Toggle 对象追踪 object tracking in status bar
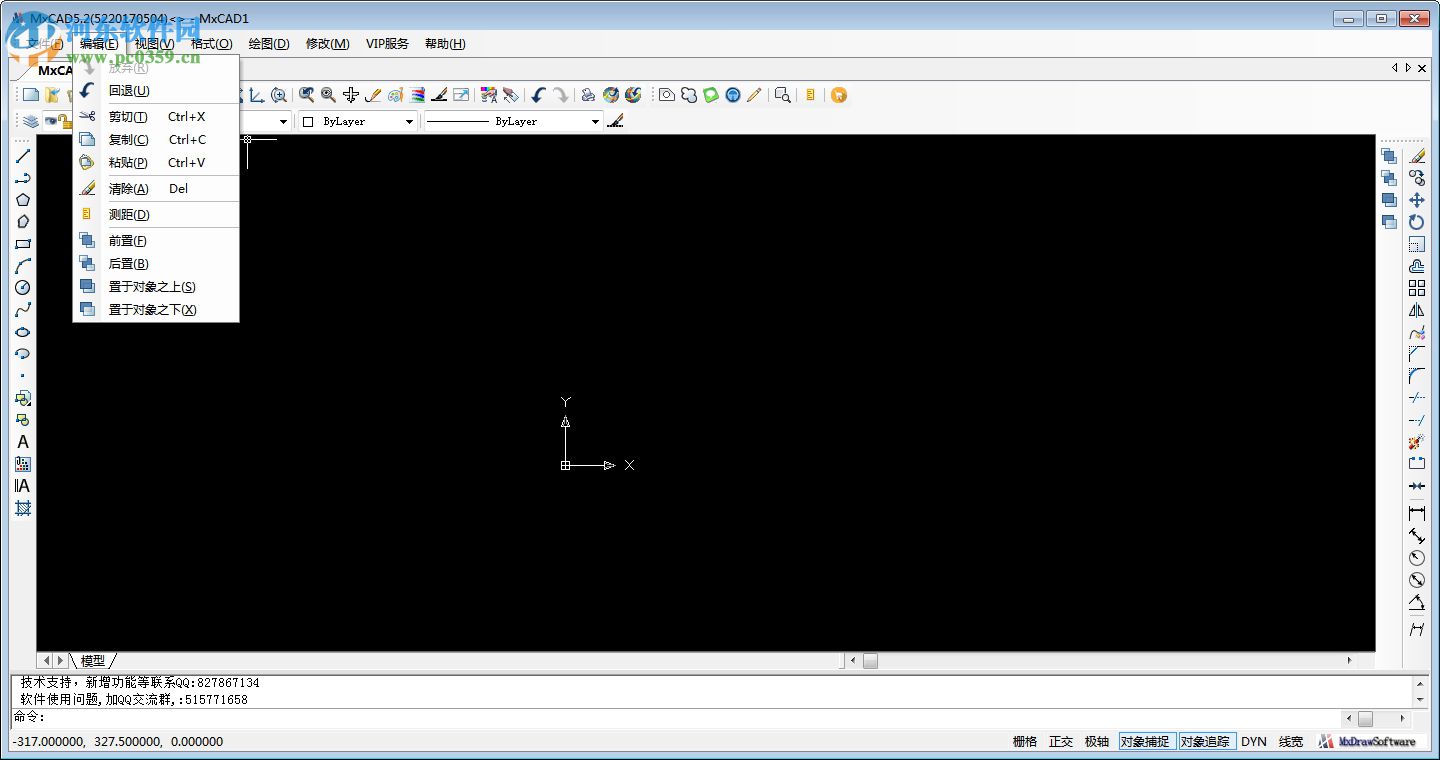This screenshot has width=1440, height=760. pos(1206,742)
